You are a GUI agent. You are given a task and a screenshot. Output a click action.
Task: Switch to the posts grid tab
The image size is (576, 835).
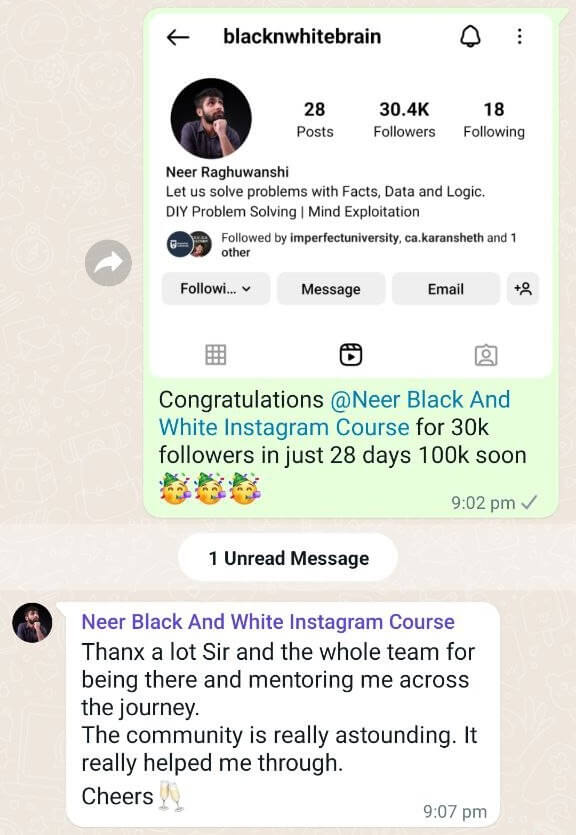click(x=216, y=355)
